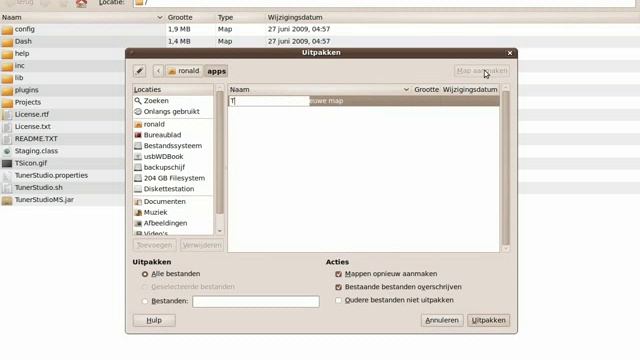640x360 pixels.
Task: Close the Uitpakken dialog
Action: [510, 53]
